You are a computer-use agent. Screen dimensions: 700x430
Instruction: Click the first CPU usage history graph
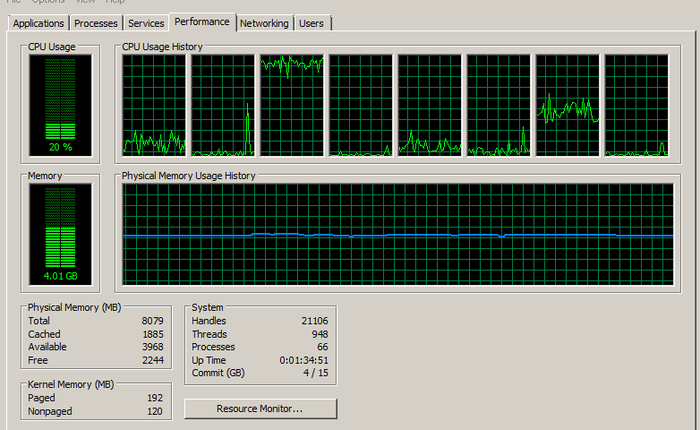coord(154,106)
